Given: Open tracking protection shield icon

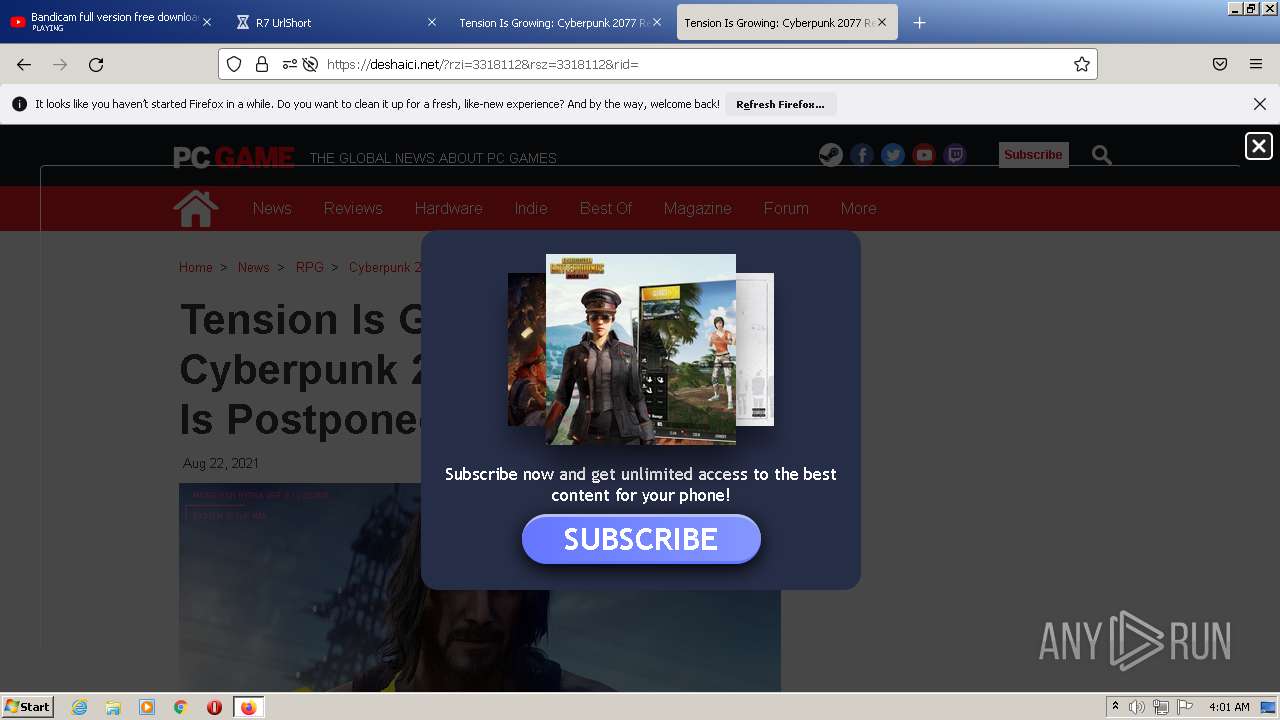Looking at the screenshot, I should 234,64.
